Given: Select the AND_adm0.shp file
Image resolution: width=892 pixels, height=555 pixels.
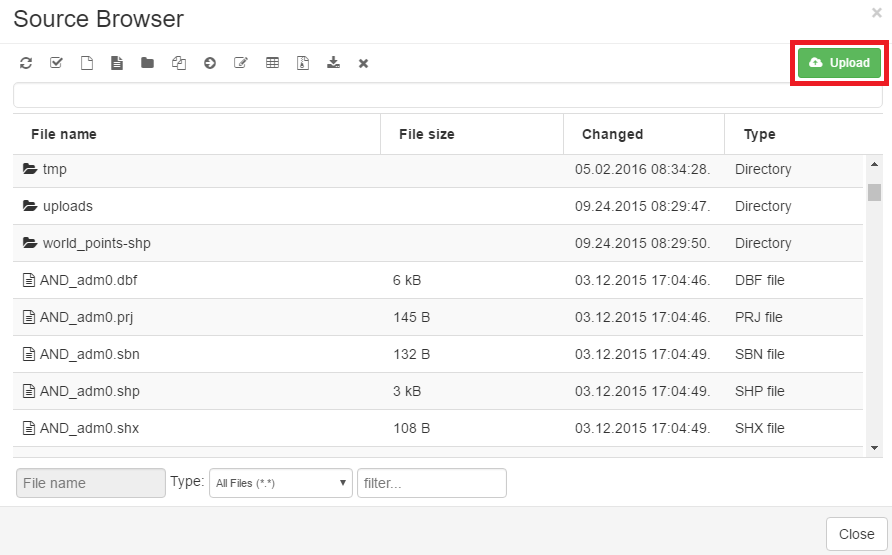Looking at the screenshot, I should [x=438, y=391].
